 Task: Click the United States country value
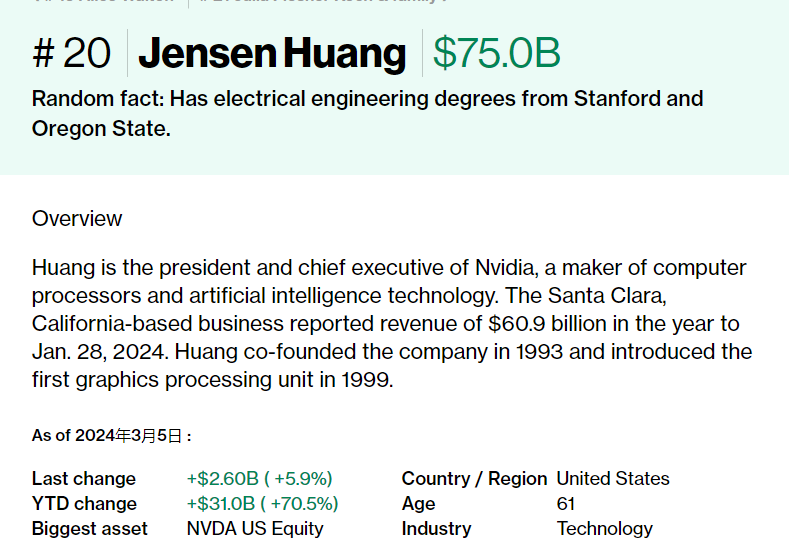(x=613, y=478)
